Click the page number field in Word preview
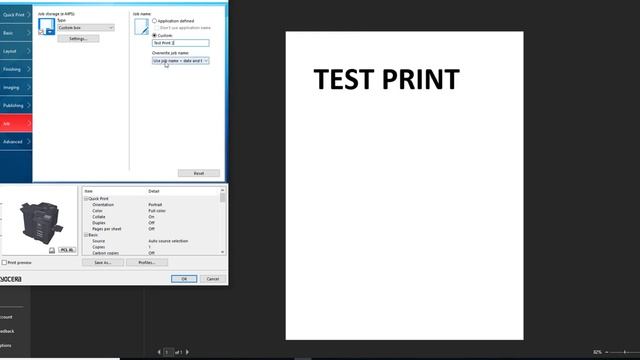 169,352
